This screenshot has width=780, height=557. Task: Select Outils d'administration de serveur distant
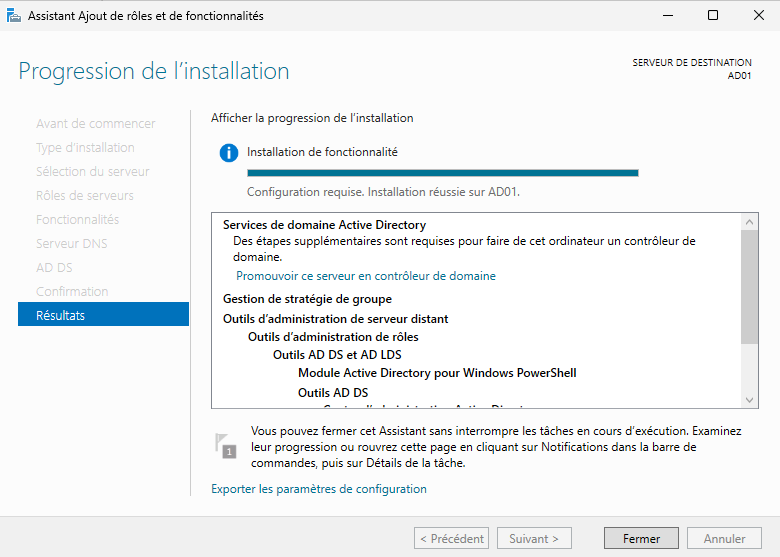point(335,319)
